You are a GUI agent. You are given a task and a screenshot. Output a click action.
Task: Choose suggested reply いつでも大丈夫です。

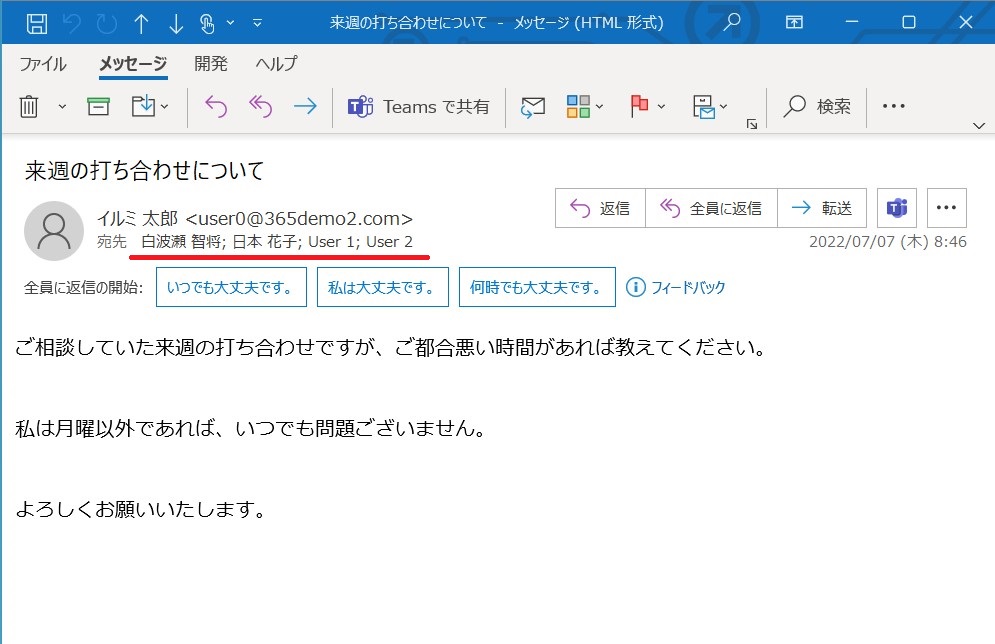pos(232,287)
